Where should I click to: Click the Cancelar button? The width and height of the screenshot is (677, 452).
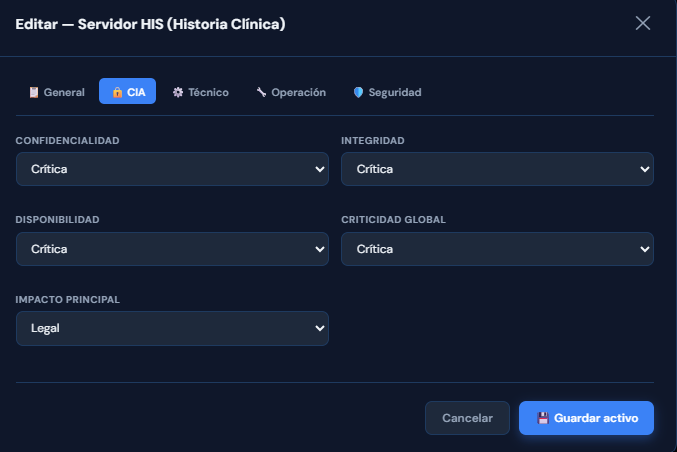coord(467,418)
